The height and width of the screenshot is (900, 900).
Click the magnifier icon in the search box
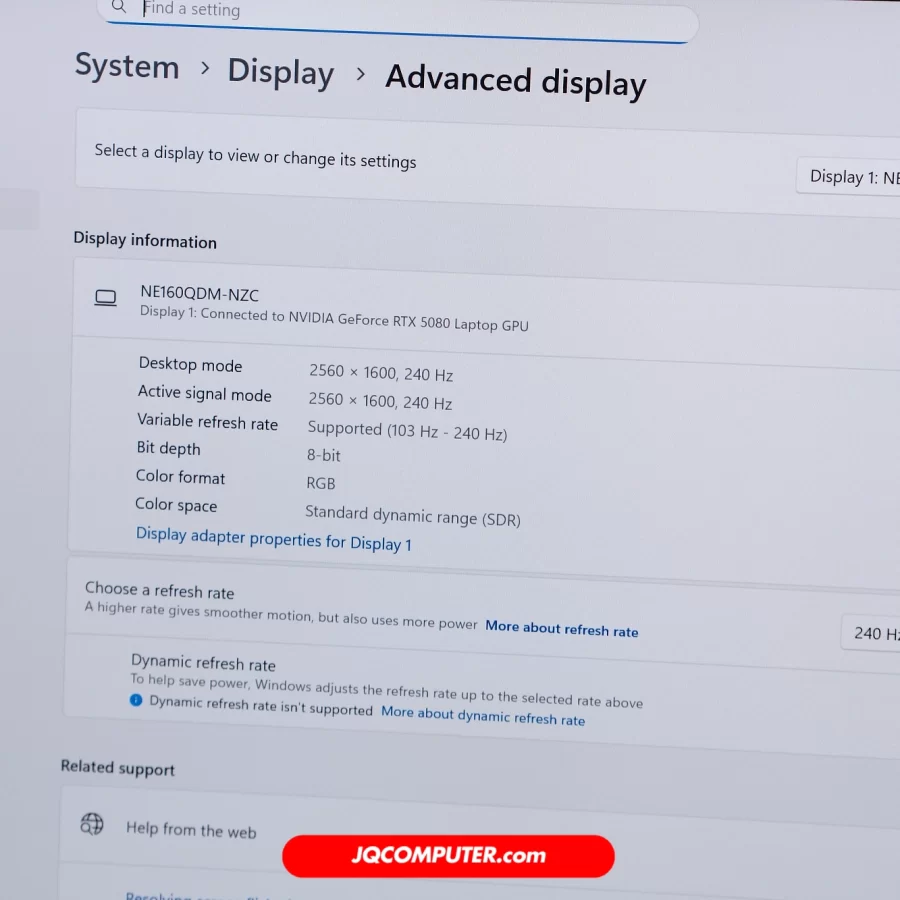tap(119, 7)
